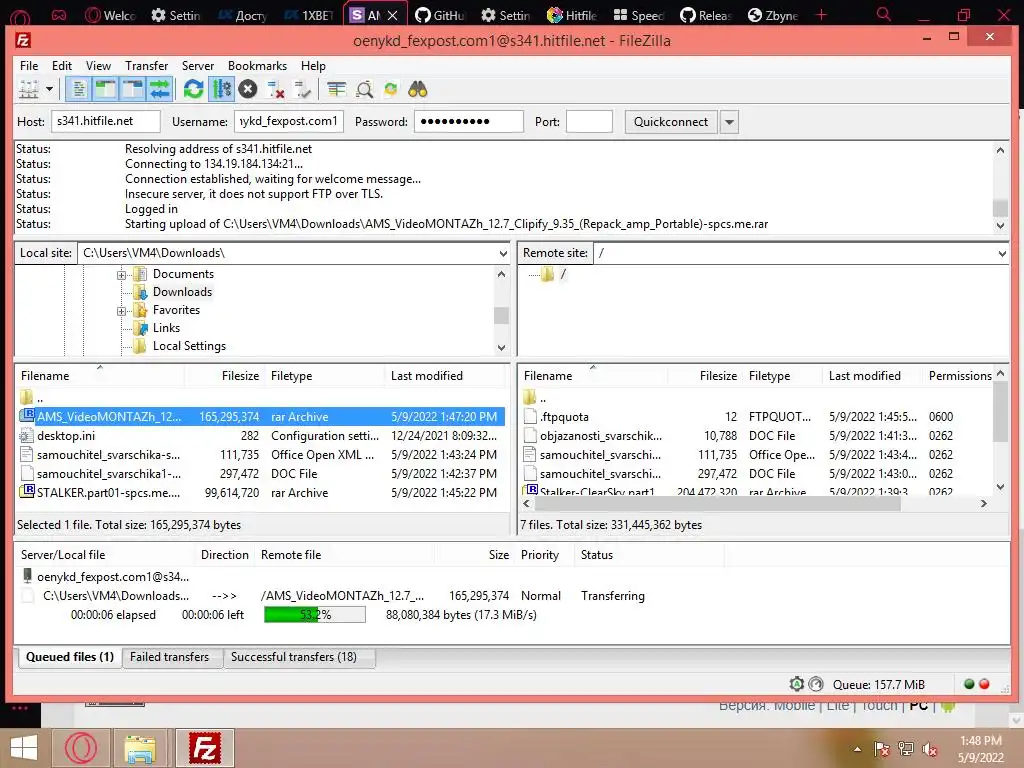Viewport: 1024px width, 768px height.
Task: Select oenykd_fexpost server queue entry
Action: [x=112, y=577]
